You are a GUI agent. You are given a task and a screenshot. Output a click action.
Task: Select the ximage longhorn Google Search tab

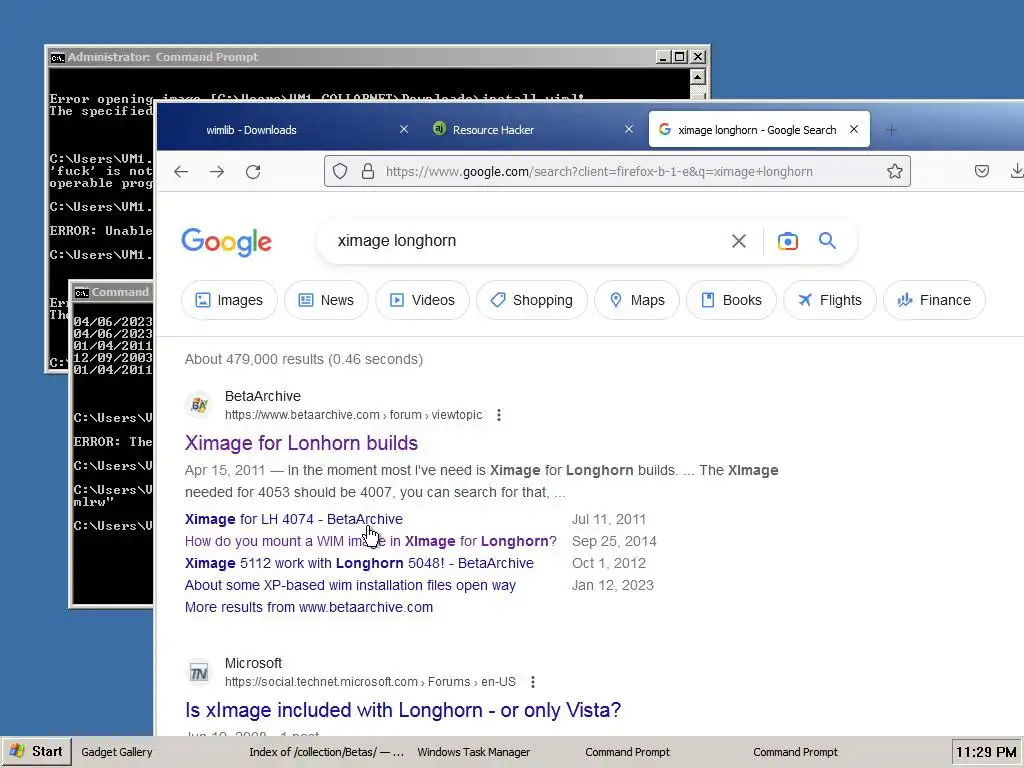tap(757, 130)
